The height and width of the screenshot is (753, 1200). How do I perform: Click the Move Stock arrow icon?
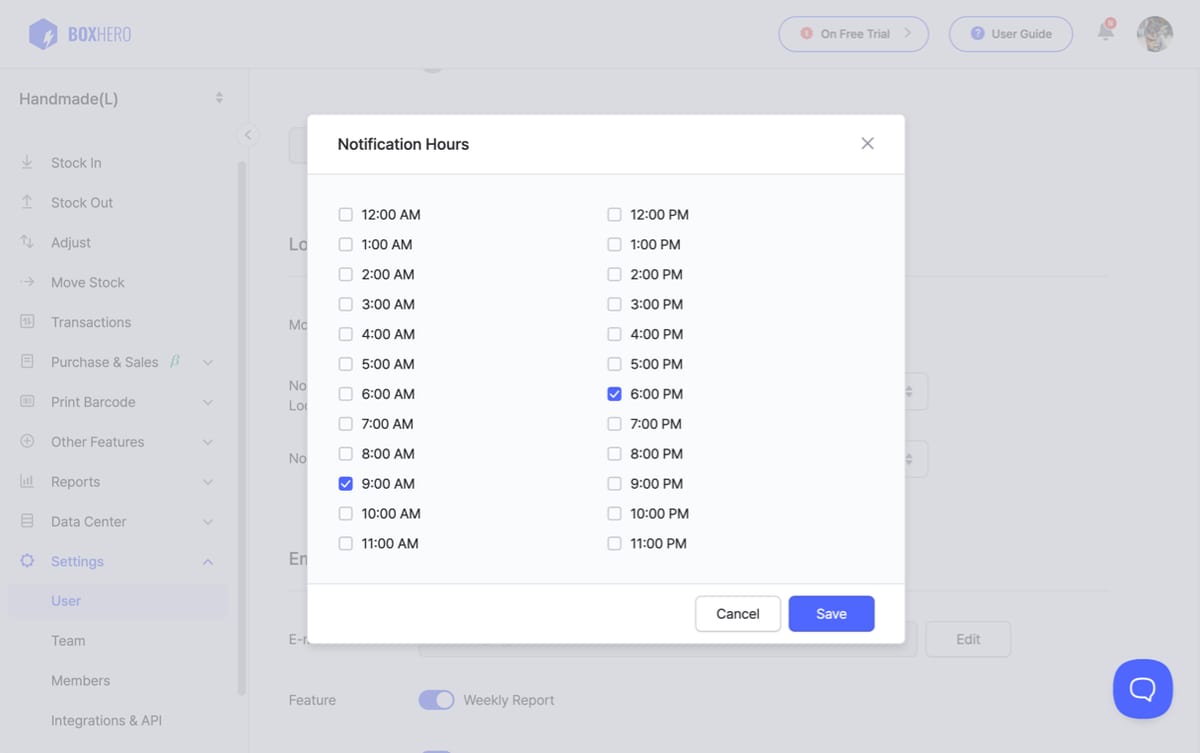point(28,282)
